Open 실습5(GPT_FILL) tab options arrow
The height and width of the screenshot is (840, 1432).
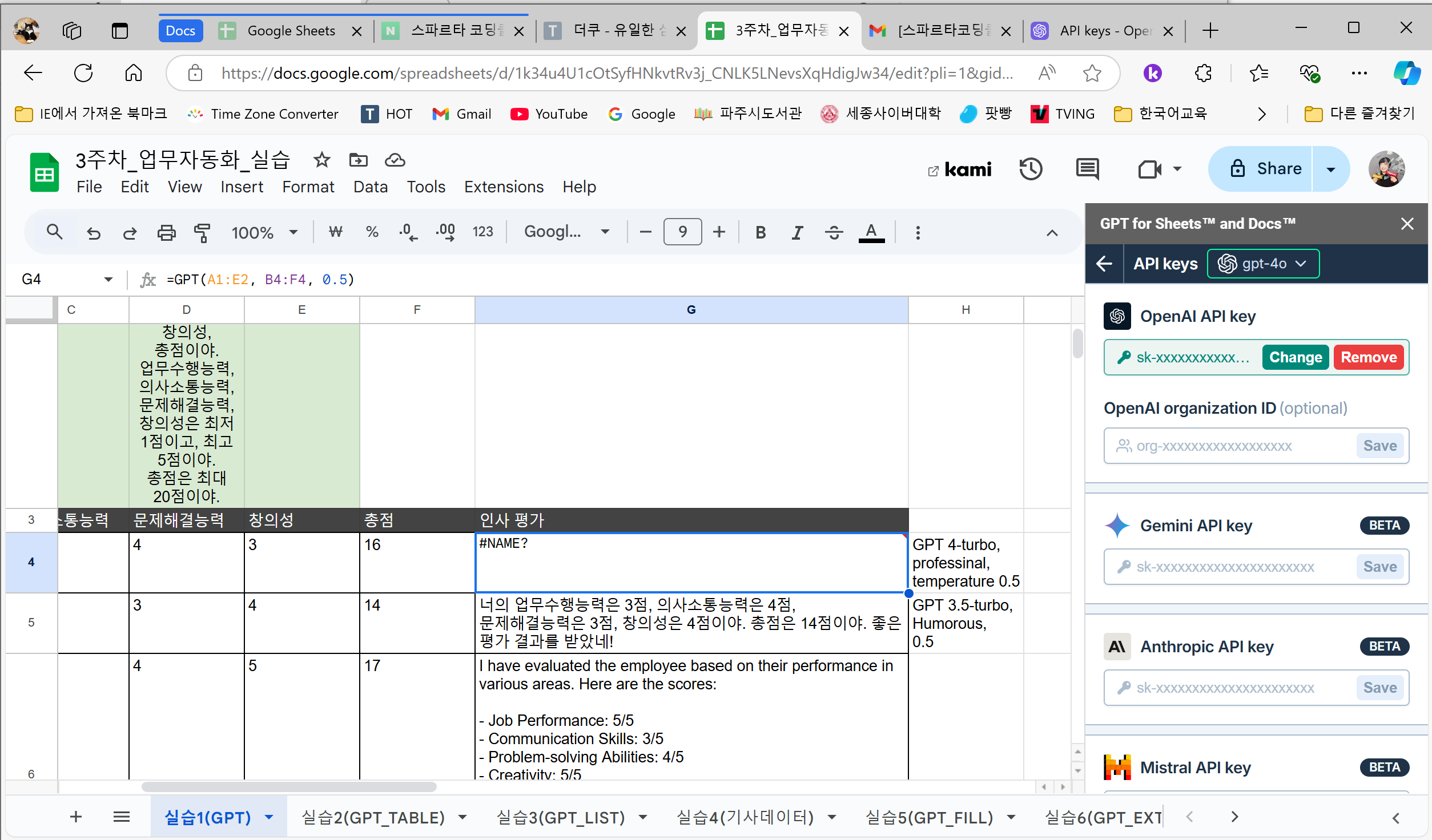1011,818
